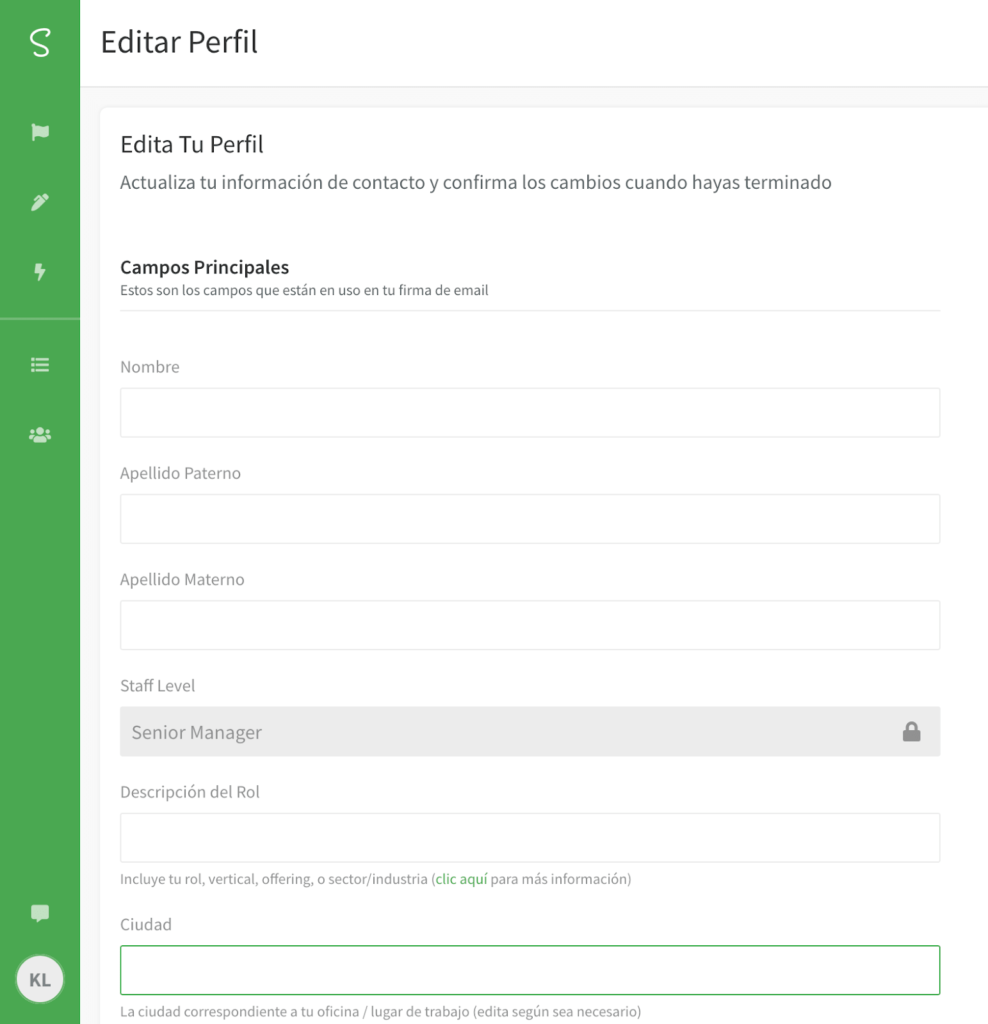This screenshot has width=988, height=1024.
Task: Open the lightning bolt icon in sidebar
Action: (40, 272)
